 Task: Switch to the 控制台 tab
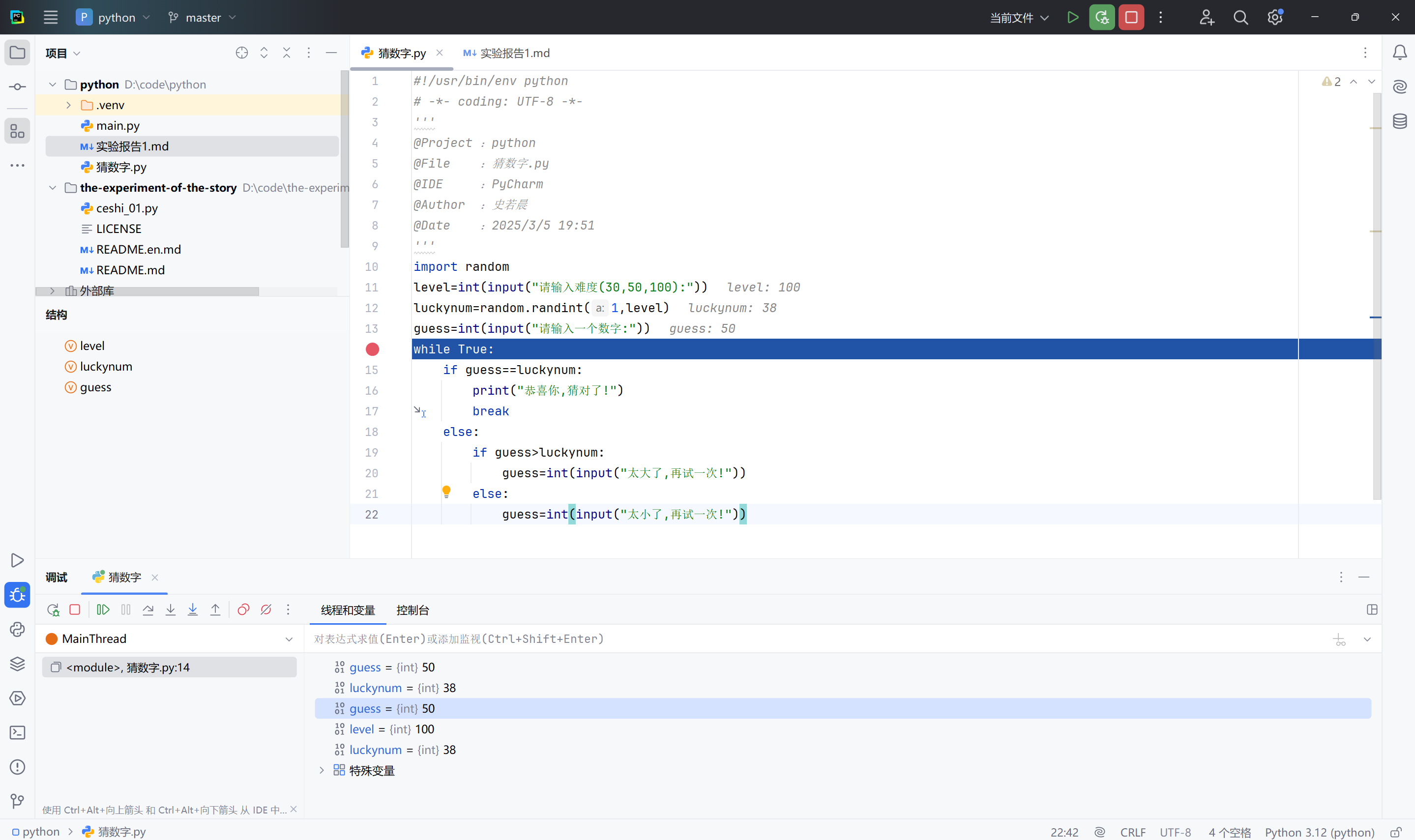click(x=412, y=610)
